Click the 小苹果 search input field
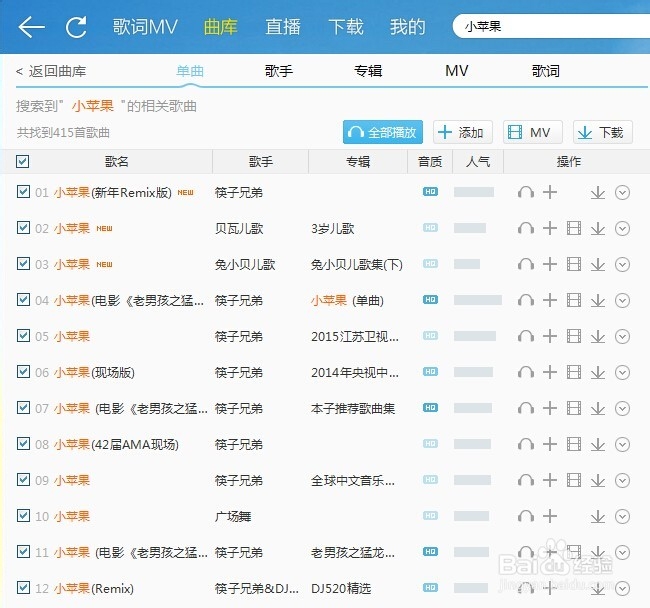Screen dimensions: 650x608 coord(551,27)
